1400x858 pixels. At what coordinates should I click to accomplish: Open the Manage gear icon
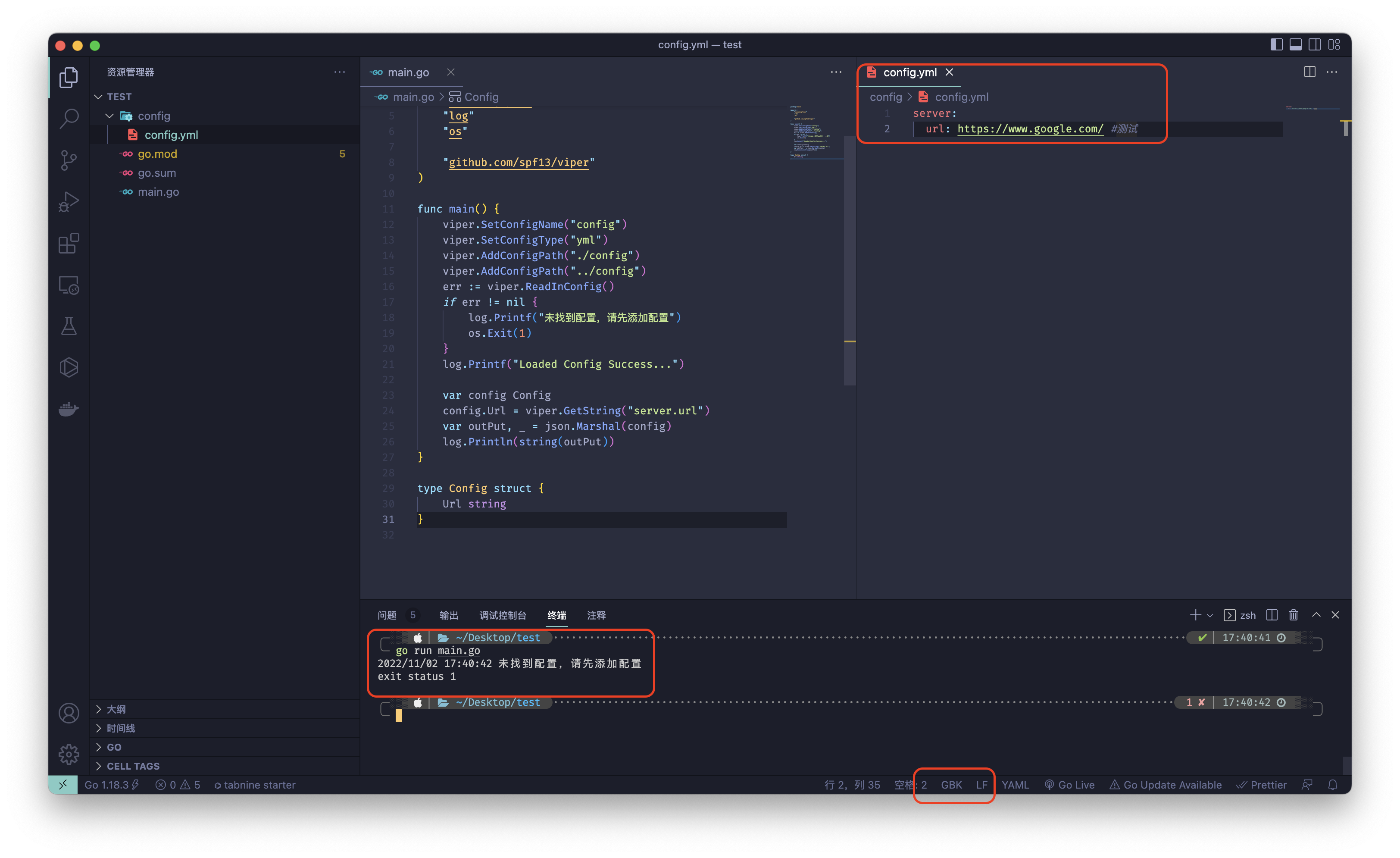[69, 754]
